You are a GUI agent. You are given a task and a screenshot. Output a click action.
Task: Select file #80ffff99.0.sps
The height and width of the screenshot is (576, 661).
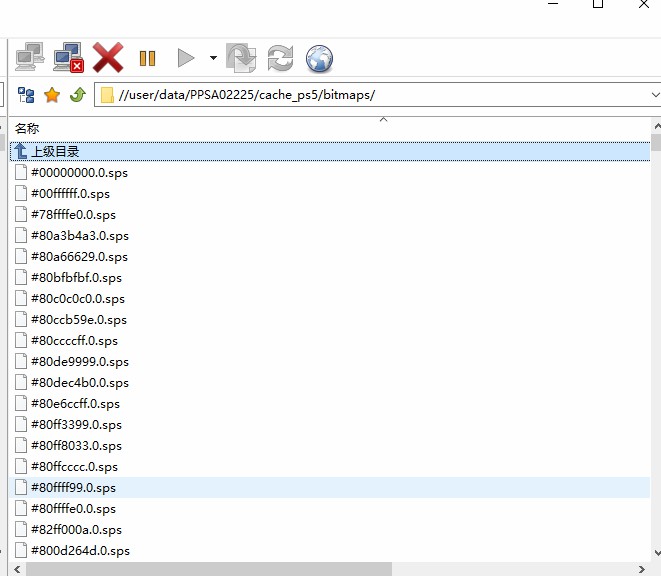point(73,487)
